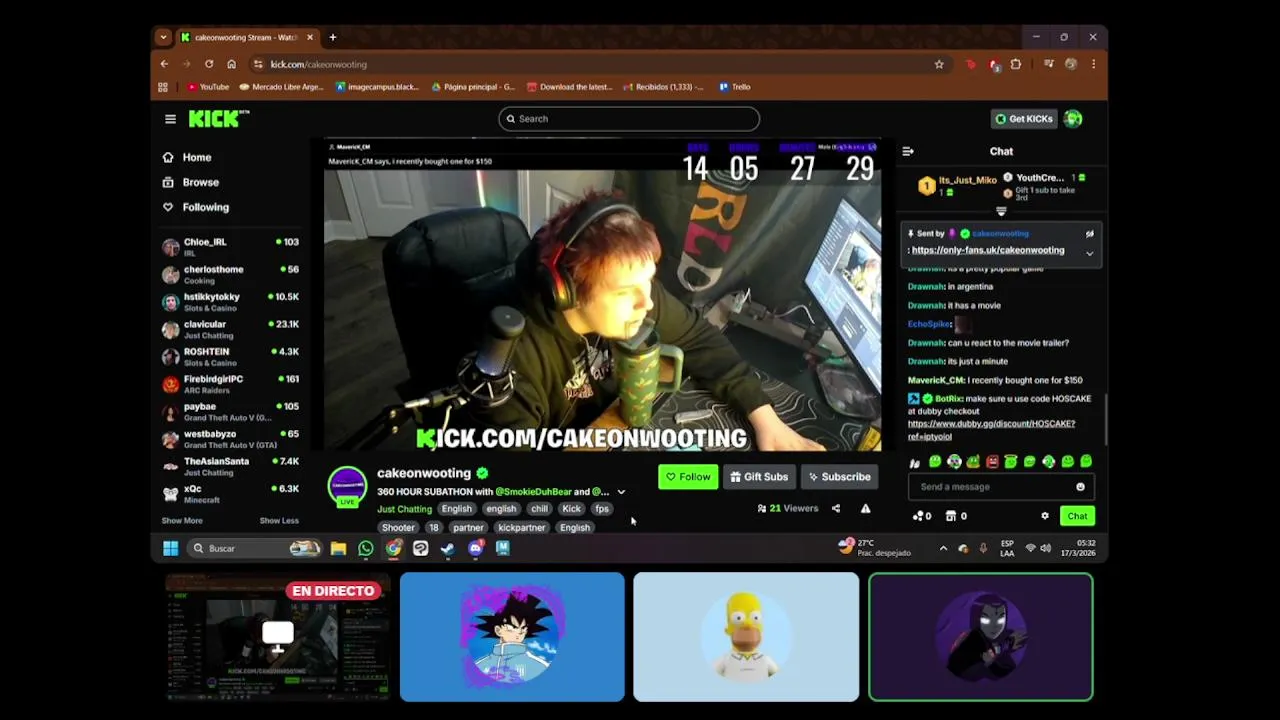Show hidden system tray icons chevron

click(943, 548)
